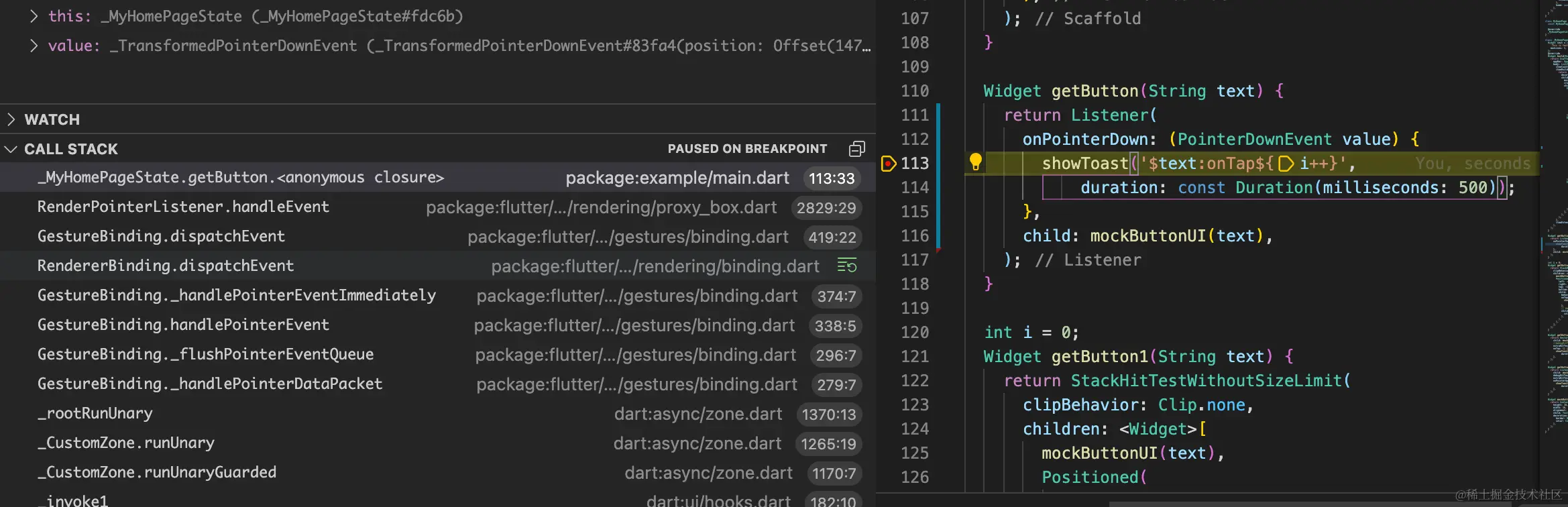Click 'clipBehavior: Clip.none' on line 123
This screenshot has width=1568, height=507.
pos(1134,404)
